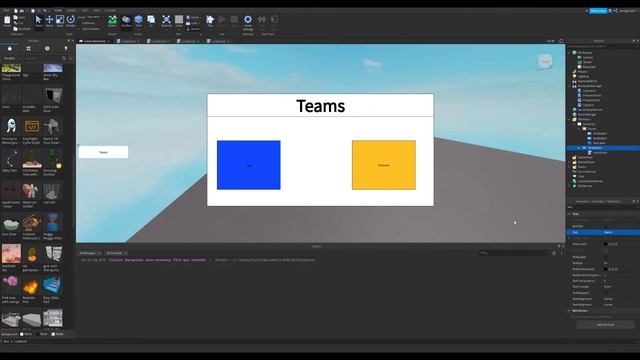Click the Team Test icon

[x=262, y=21]
